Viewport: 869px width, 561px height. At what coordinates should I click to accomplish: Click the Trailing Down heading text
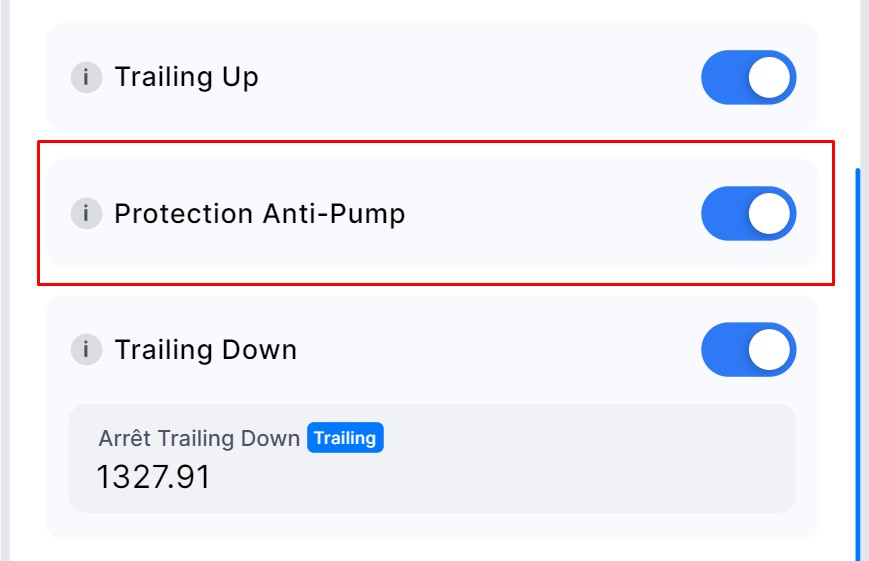point(205,350)
